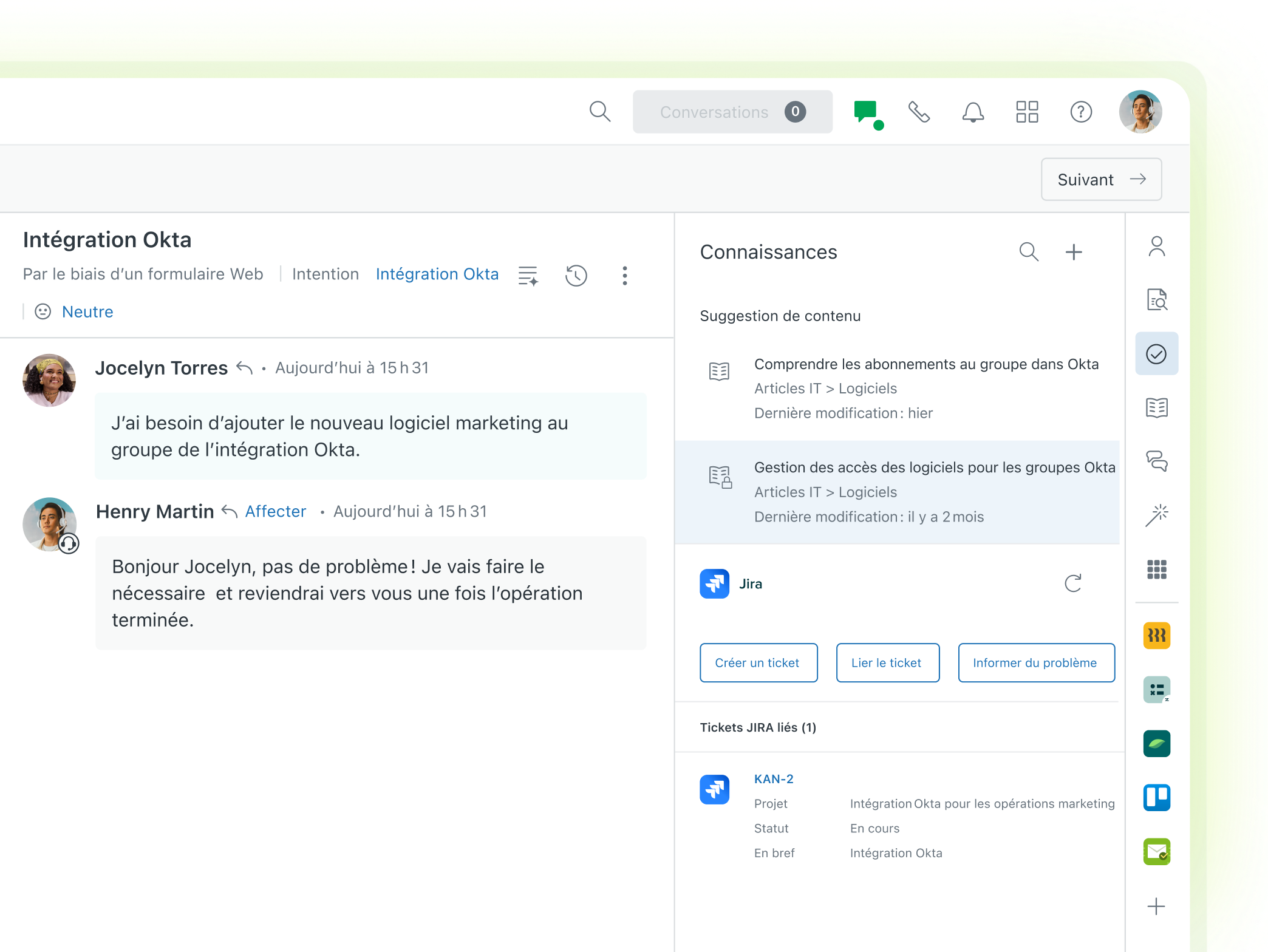This screenshot has width=1268, height=952.
Task: Open article Gestion des accès des logiciels
Action: [897, 492]
